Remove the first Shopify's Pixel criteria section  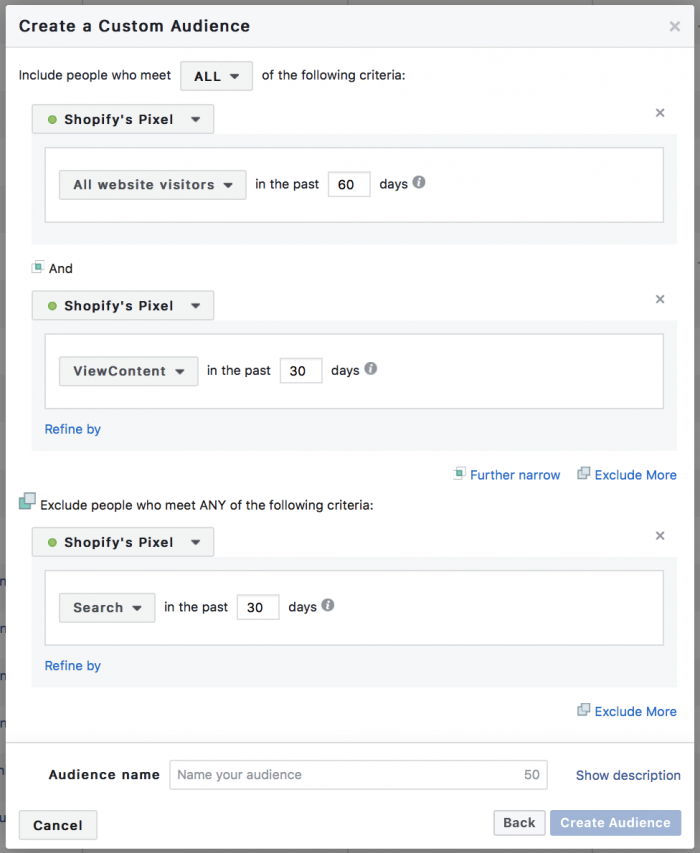[660, 113]
